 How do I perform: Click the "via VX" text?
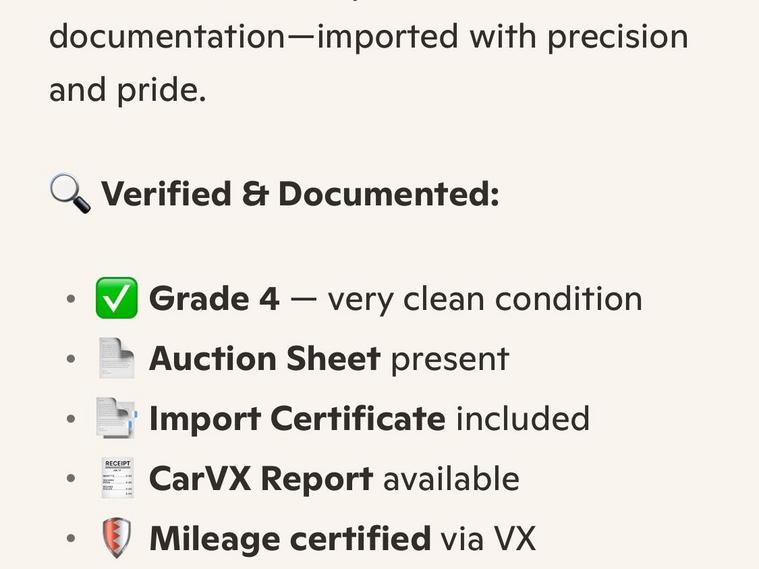(x=488, y=539)
